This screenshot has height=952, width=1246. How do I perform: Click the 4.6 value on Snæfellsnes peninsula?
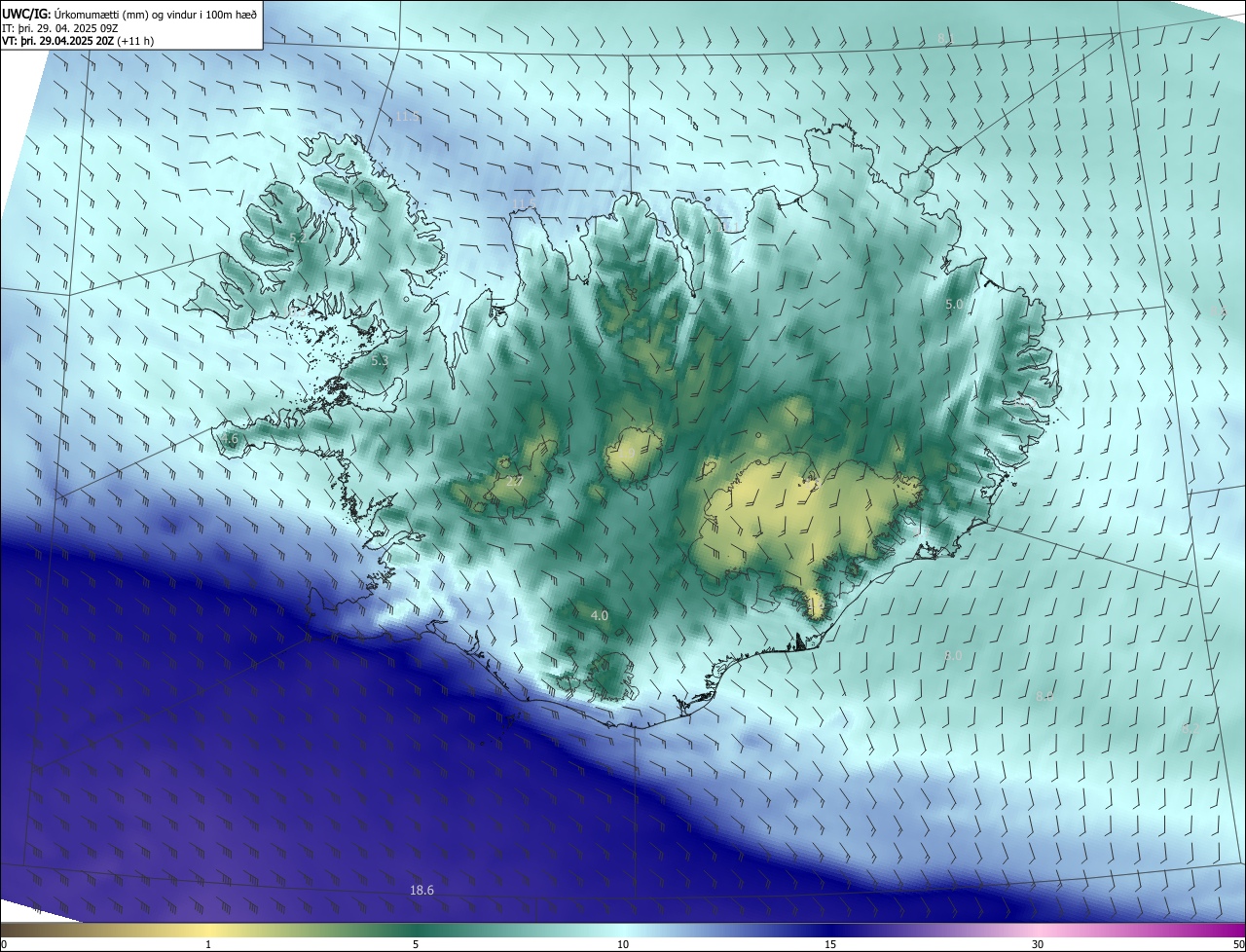(229, 439)
